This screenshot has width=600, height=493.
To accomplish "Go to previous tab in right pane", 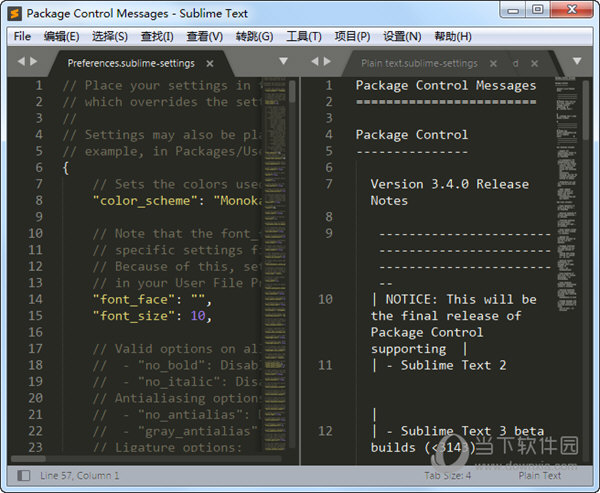I will pos(315,61).
